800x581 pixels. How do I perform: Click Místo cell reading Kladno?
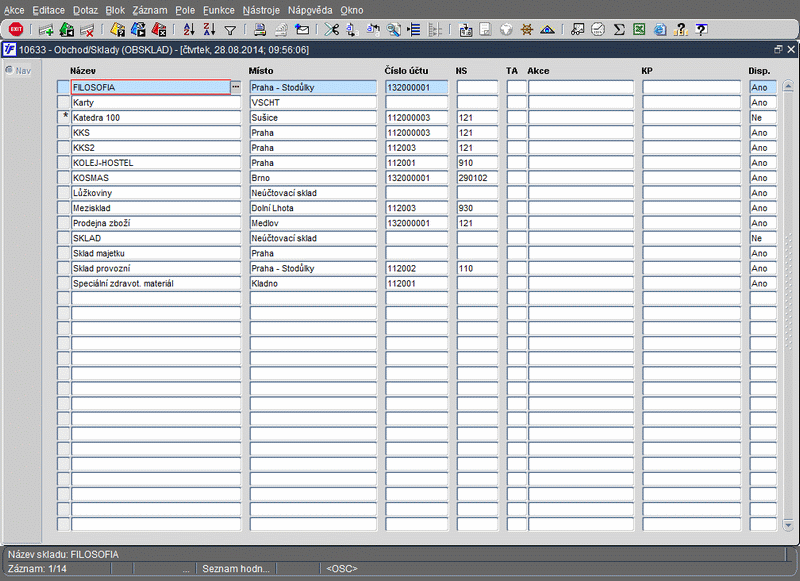(313, 283)
